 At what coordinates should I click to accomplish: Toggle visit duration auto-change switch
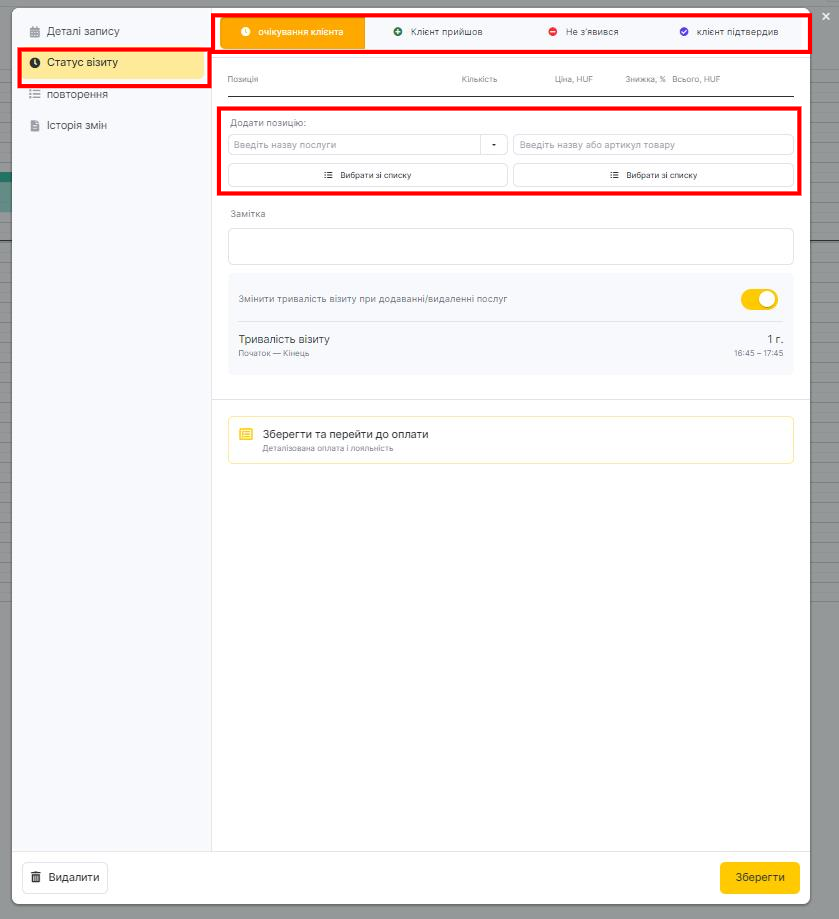pyautogui.click(x=759, y=299)
